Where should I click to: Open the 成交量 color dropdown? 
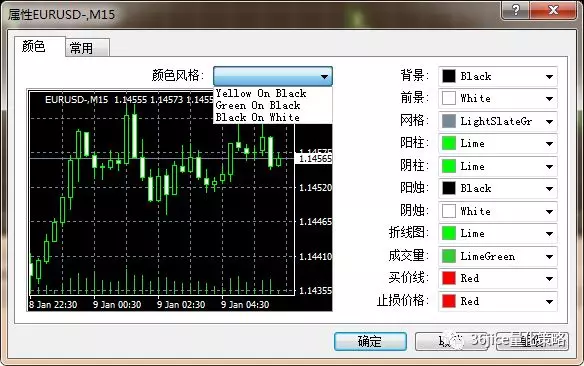[498, 257]
